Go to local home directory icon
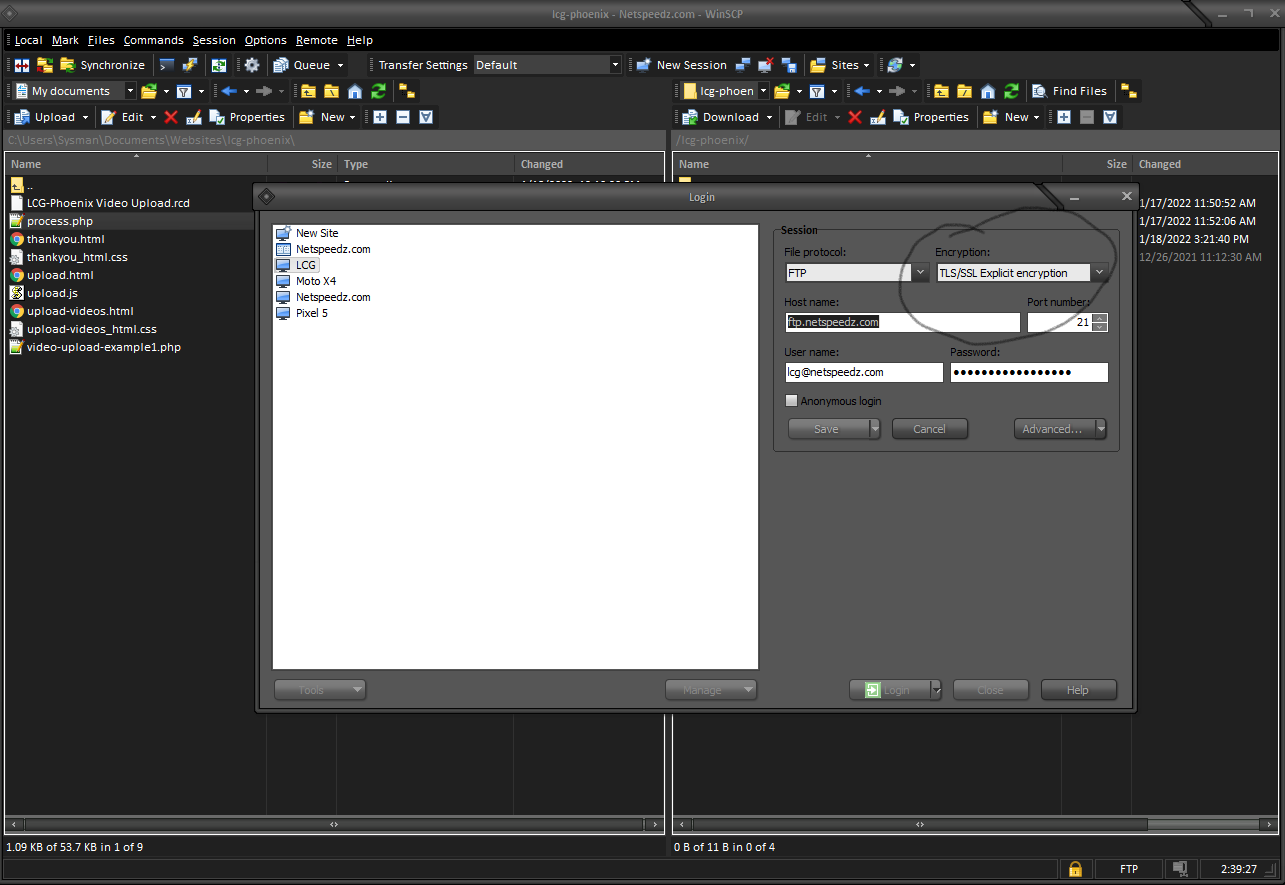The width and height of the screenshot is (1285, 885). [x=355, y=91]
